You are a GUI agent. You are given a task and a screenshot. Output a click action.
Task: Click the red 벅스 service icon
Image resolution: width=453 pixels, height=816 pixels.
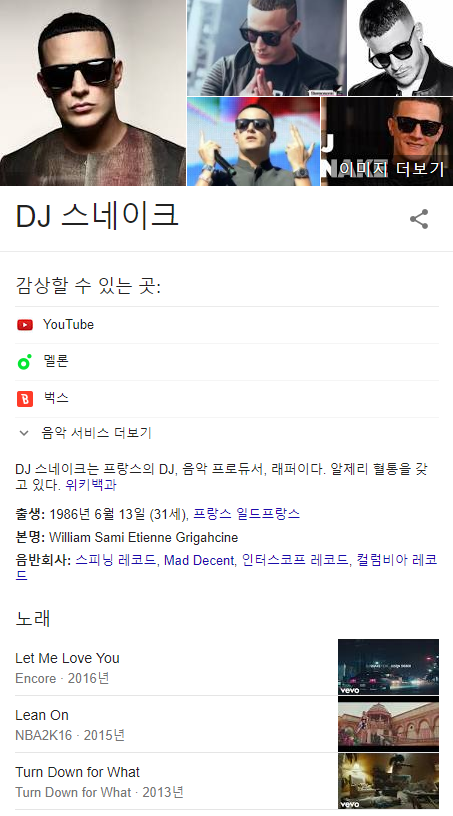(x=24, y=399)
